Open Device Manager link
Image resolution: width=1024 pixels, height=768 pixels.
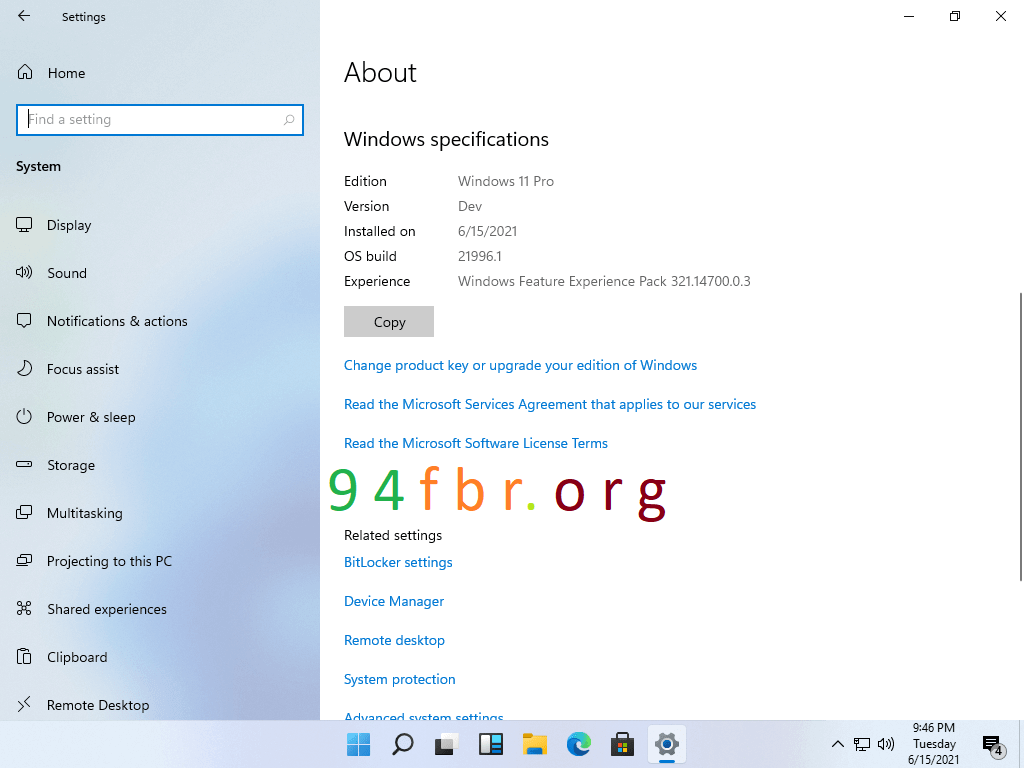click(394, 601)
